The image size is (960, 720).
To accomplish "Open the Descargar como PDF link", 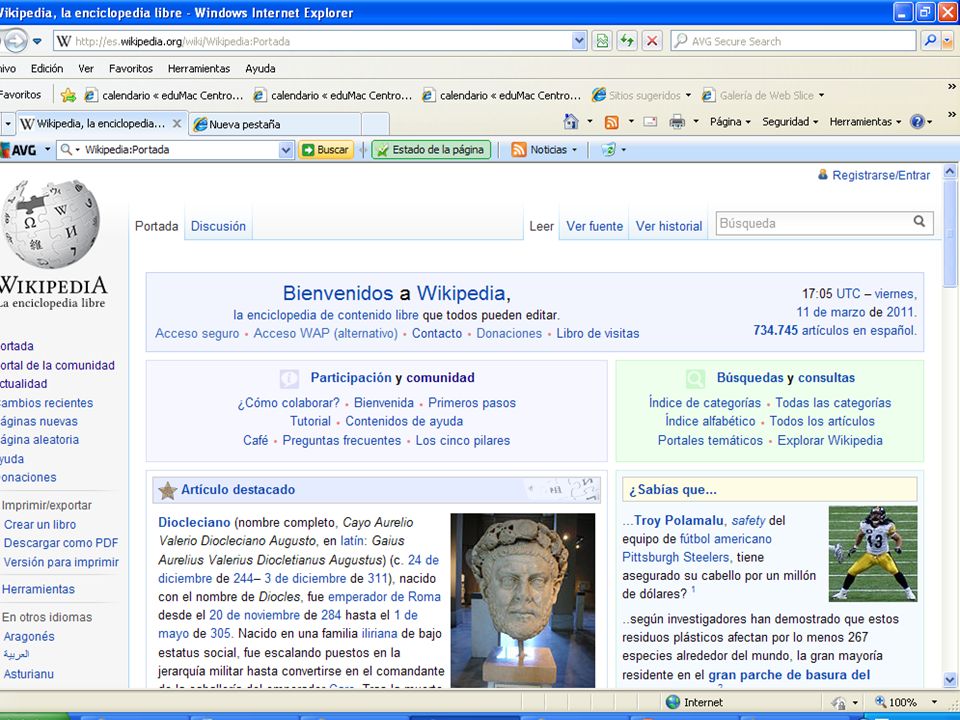I will [x=61, y=543].
